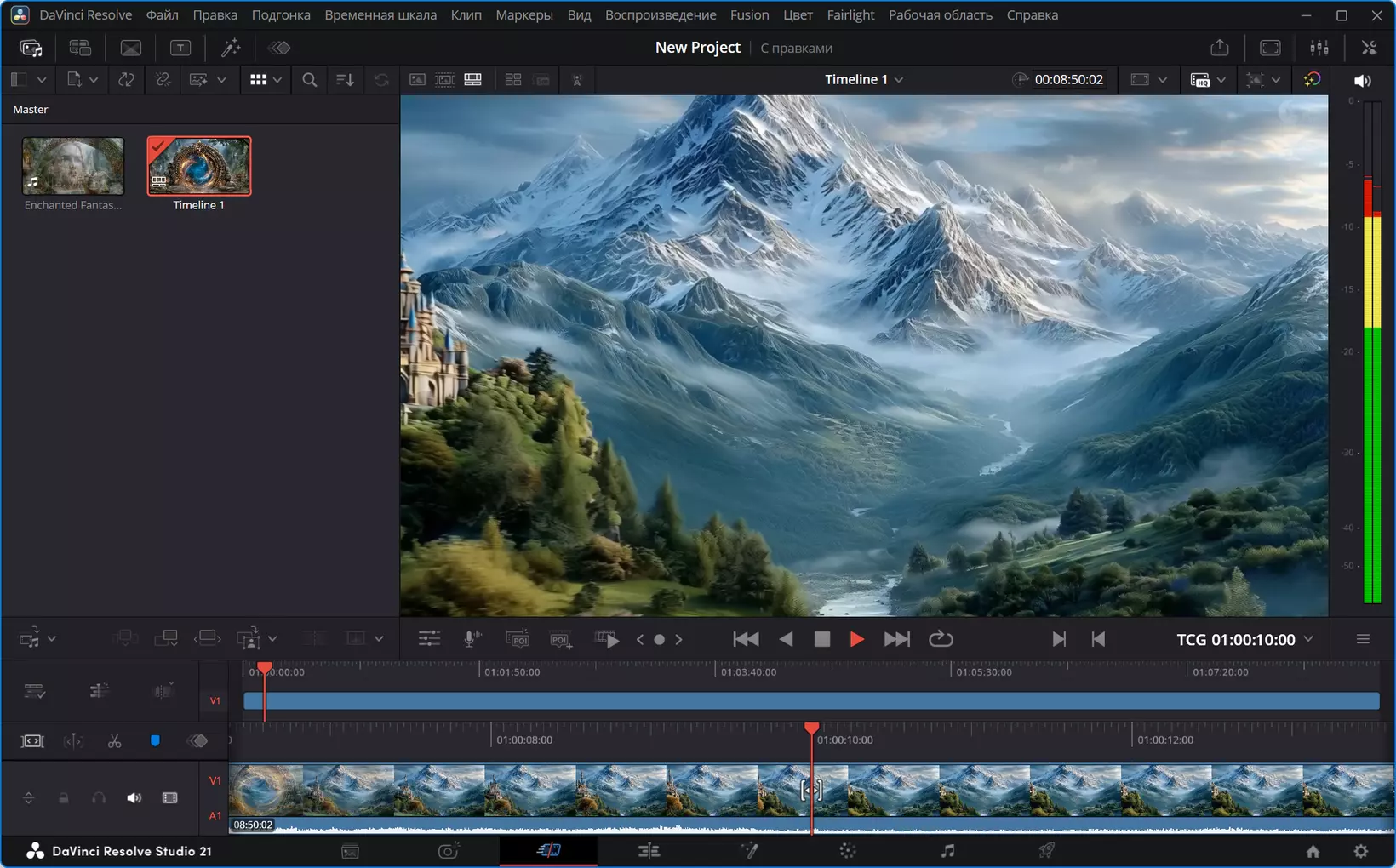Image resolution: width=1396 pixels, height=868 pixels.
Task: Open the import media dropdown arrow
Action: click(94, 79)
